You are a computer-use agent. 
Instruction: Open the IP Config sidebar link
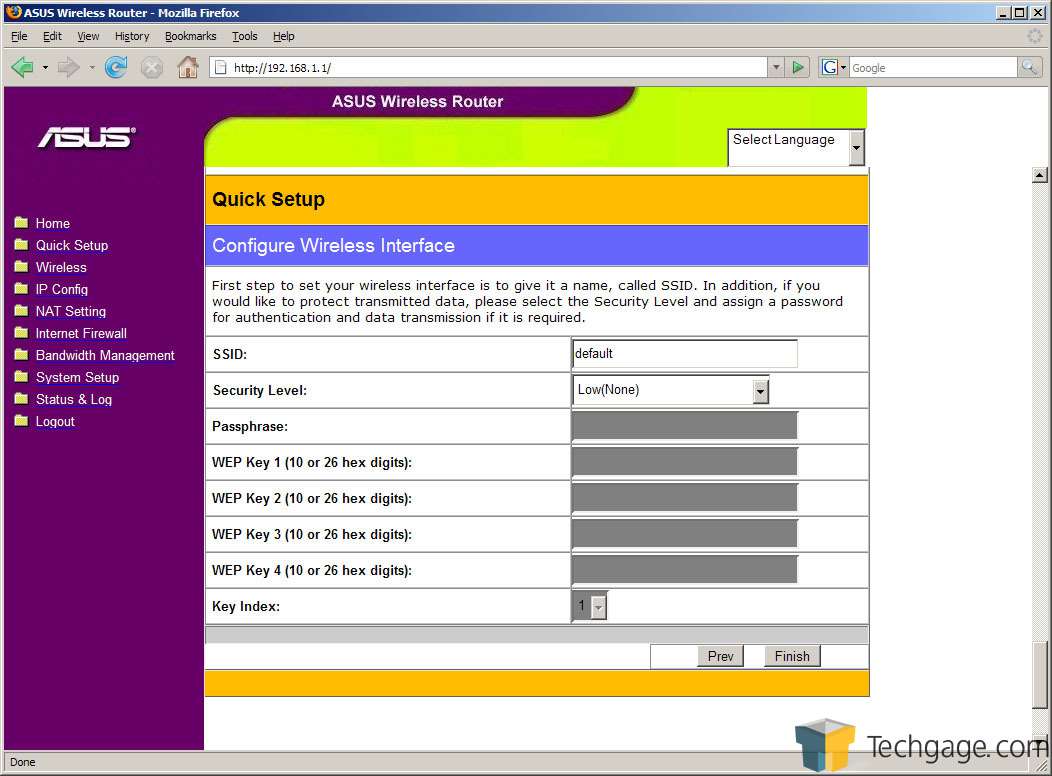coord(62,290)
